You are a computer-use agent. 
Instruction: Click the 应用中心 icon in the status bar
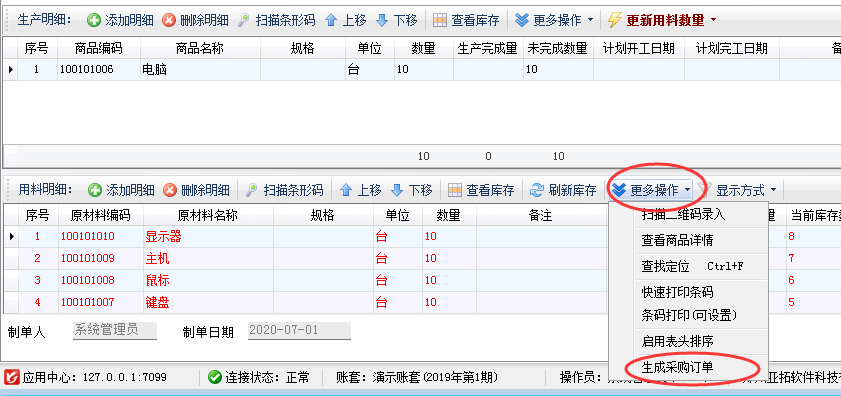point(12,377)
